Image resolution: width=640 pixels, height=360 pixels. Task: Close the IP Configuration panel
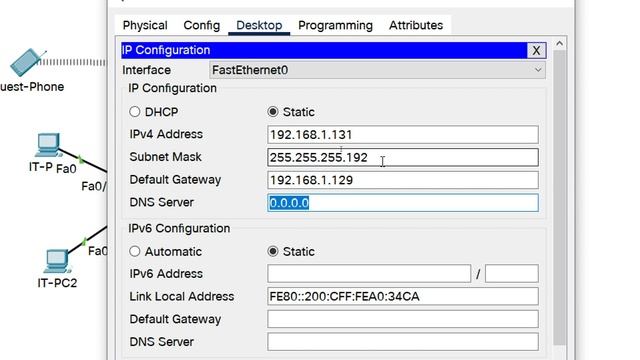tap(536, 50)
